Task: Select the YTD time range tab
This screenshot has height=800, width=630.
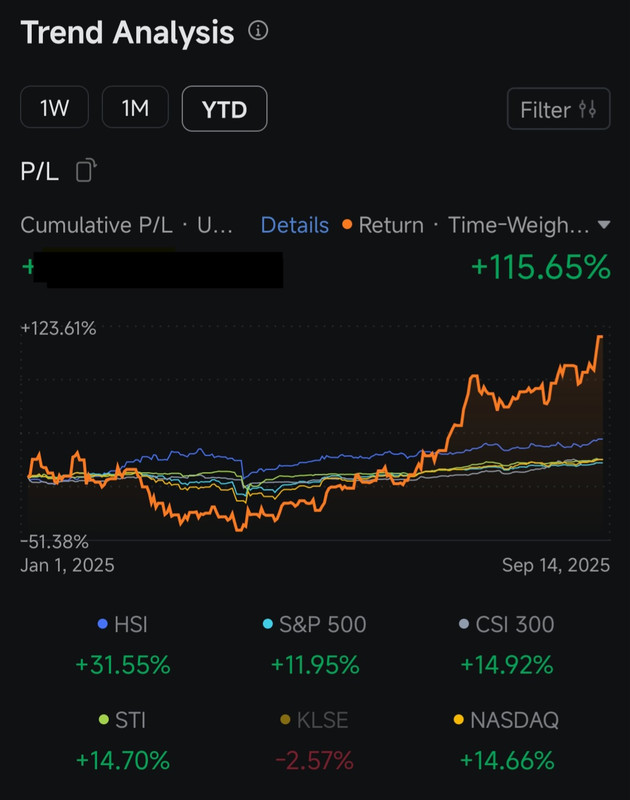Action: click(x=224, y=109)
